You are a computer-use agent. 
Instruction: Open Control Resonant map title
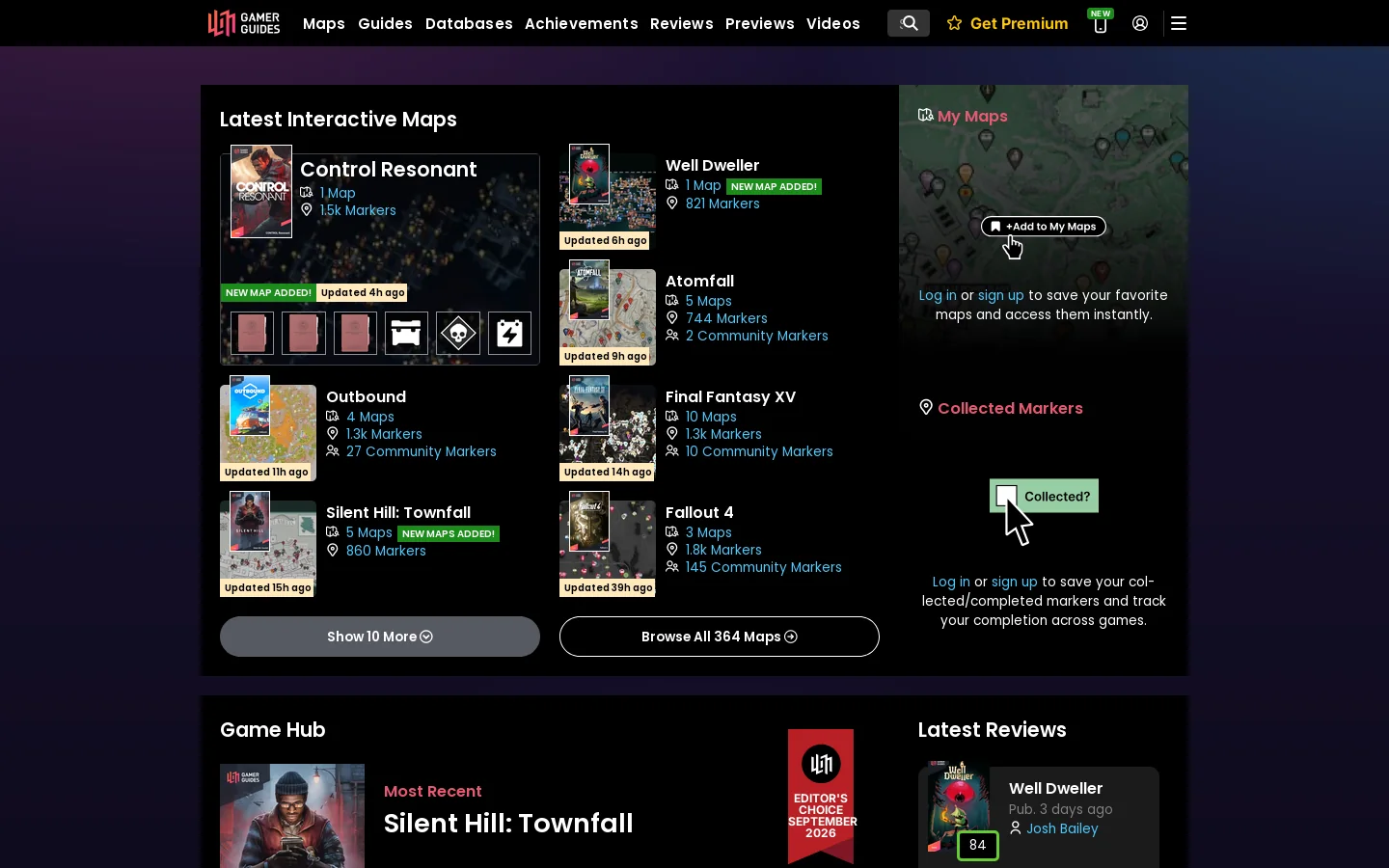tap(389, 170)
